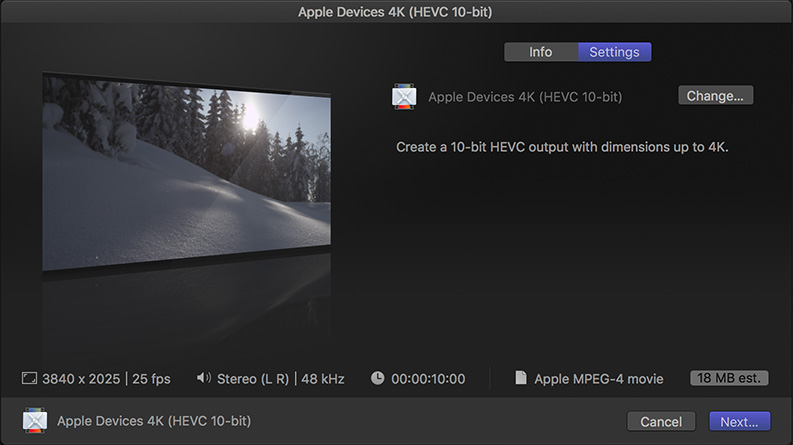793x445 pixels.
Task: Click the window title 'Apple Devices 4K (HEVC 10-bit)'
Action: point(395,12)
